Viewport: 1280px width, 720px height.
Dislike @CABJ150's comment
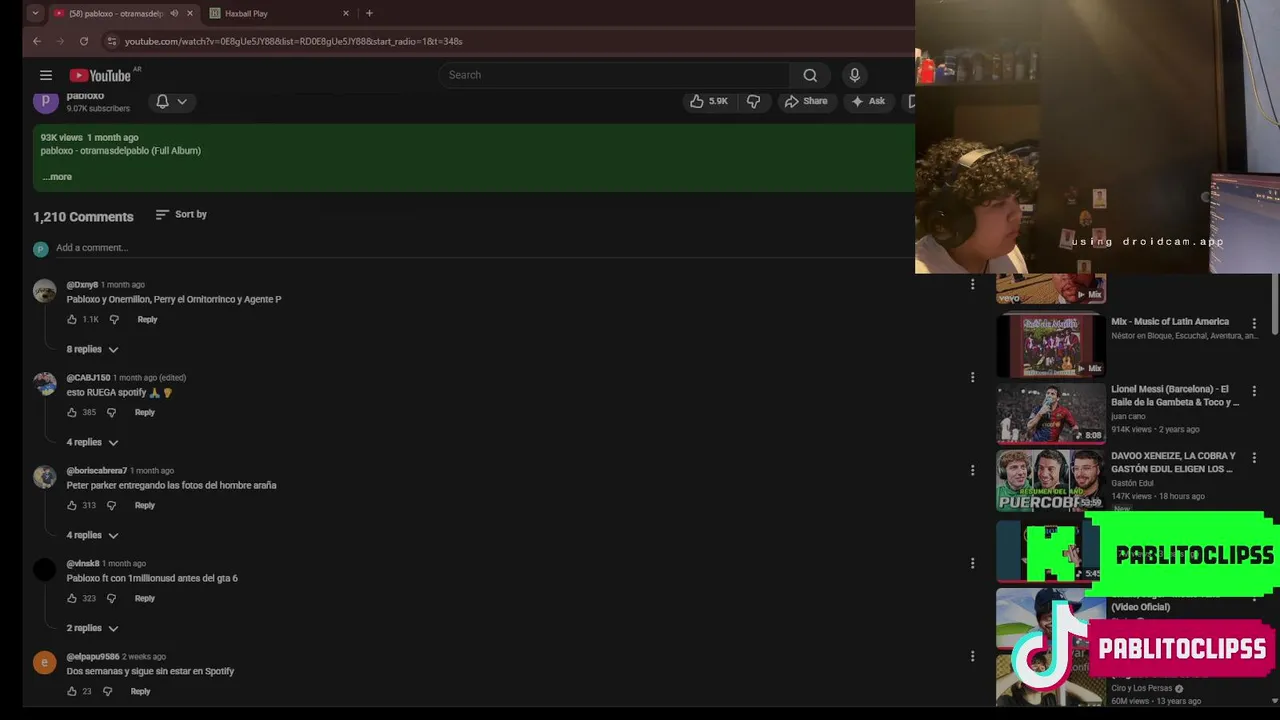pyautogui.click(x=111, y=412)
